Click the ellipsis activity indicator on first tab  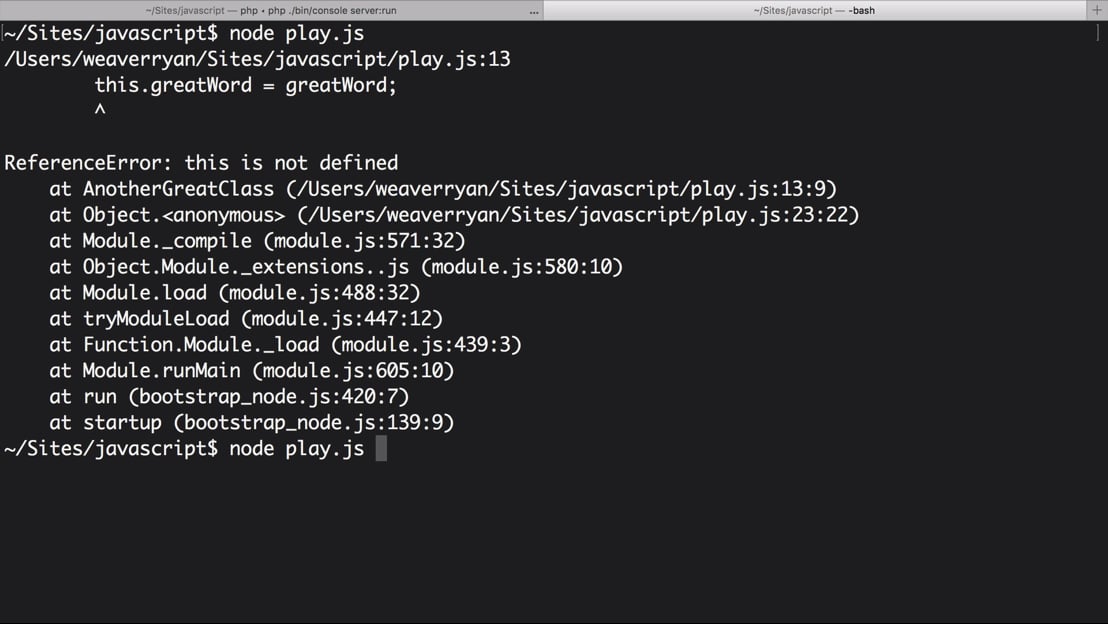coord(534,11)
